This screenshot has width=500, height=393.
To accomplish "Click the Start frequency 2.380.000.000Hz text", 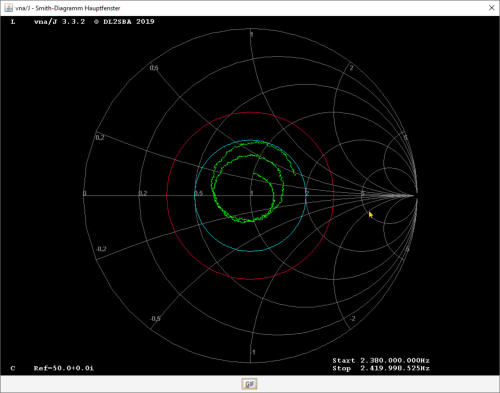I will 381,360.
